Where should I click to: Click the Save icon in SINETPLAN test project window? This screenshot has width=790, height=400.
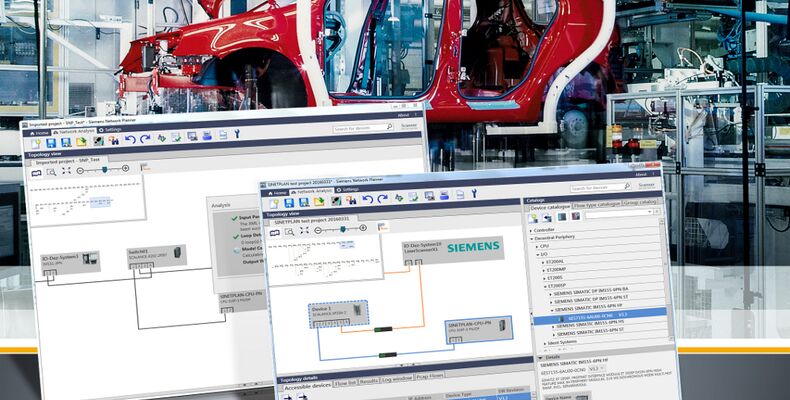(x=289, y=201)
